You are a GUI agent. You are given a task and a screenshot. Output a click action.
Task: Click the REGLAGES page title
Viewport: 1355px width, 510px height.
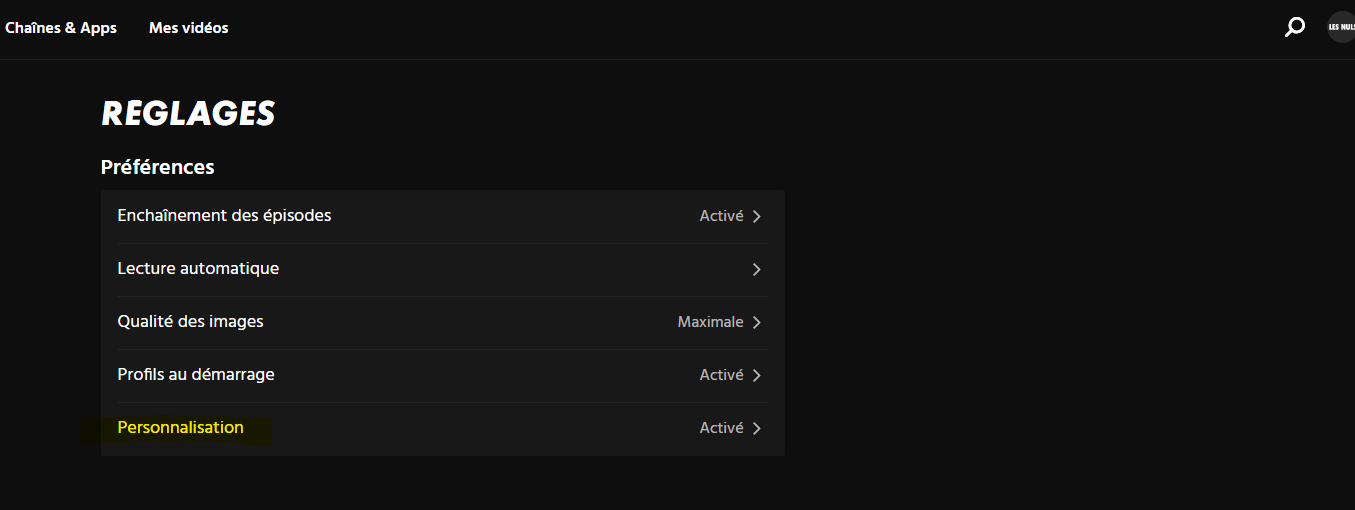188,114
